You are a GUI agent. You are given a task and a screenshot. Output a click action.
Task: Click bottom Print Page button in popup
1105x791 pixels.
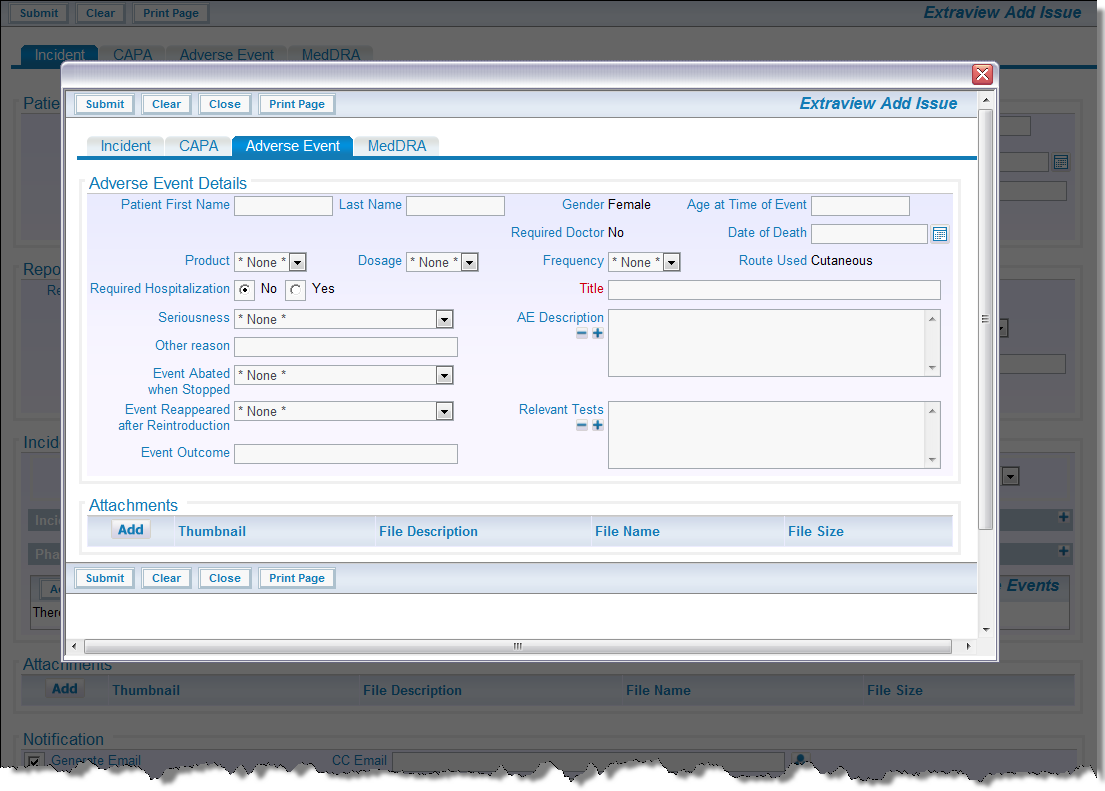(x=297, y=578)
